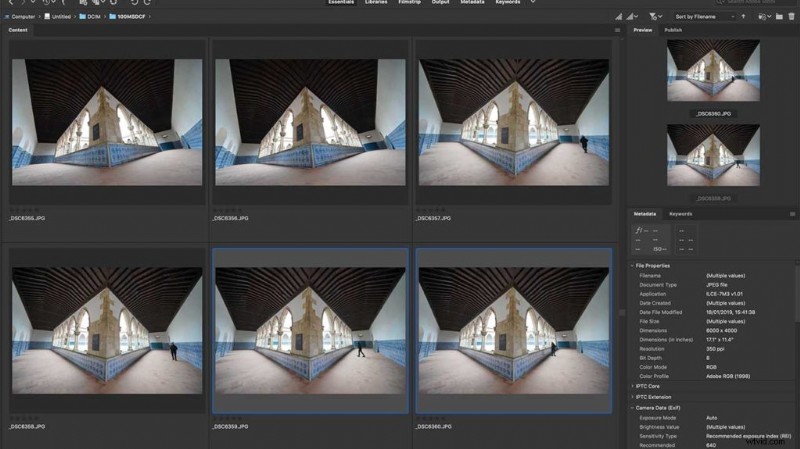Expand the IPTC Core section
Viewport: 800px width, 449px height.
pyautogui.click(x=633, y=386)
